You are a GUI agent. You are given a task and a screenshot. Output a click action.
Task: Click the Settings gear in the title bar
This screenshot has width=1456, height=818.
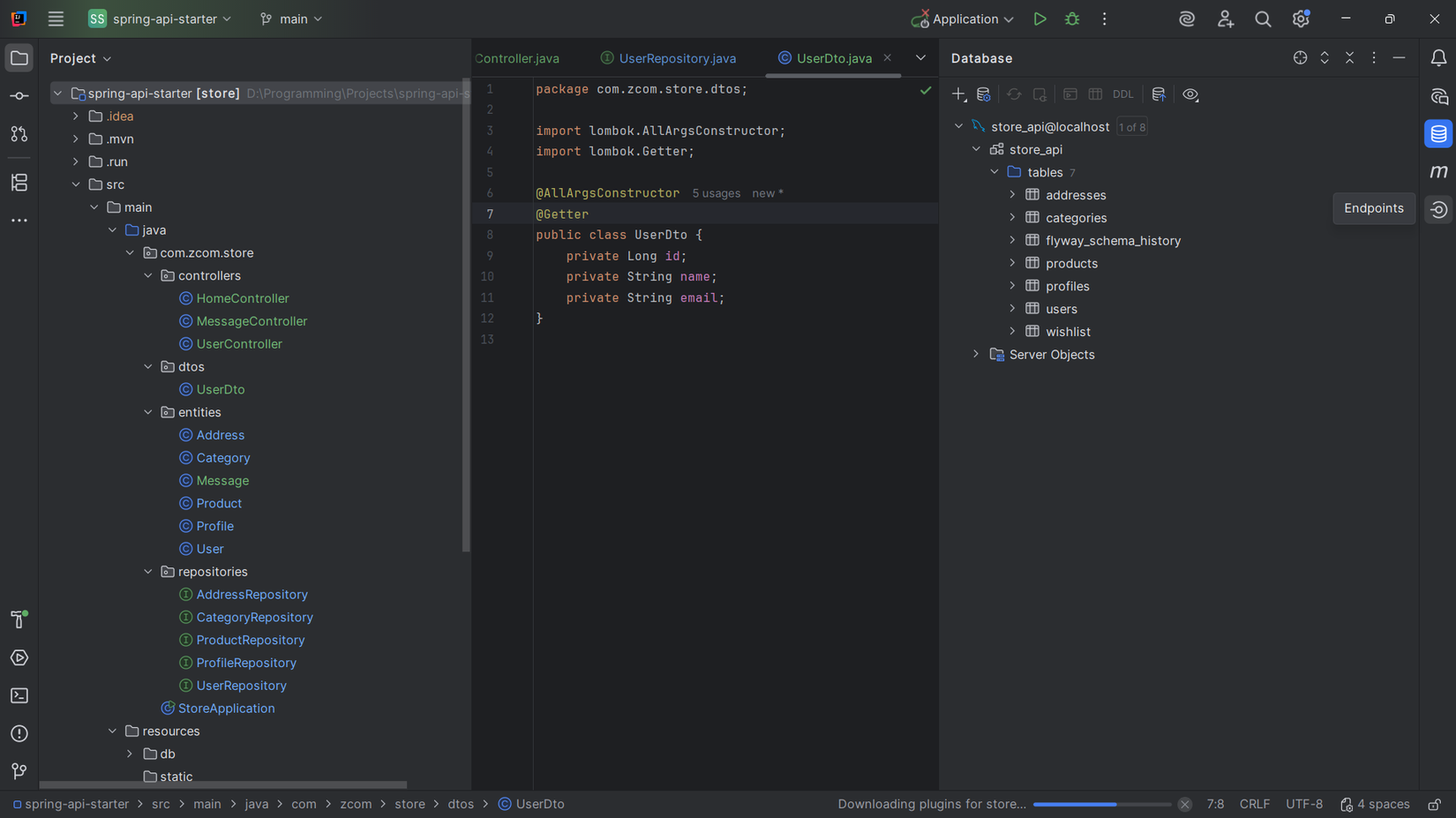tap(1300, 19)
